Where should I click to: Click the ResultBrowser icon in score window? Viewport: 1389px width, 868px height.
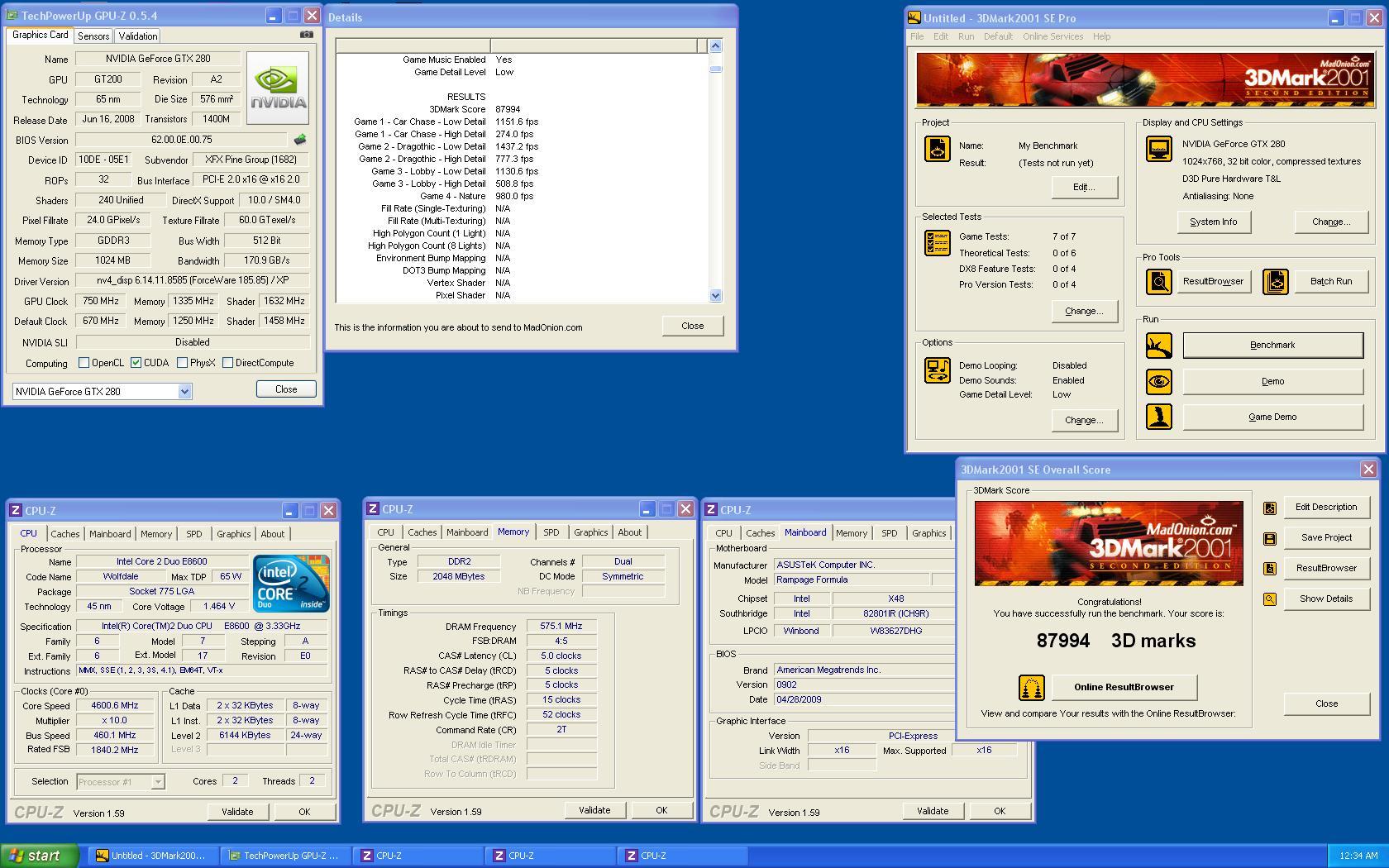pos(1270,569)
